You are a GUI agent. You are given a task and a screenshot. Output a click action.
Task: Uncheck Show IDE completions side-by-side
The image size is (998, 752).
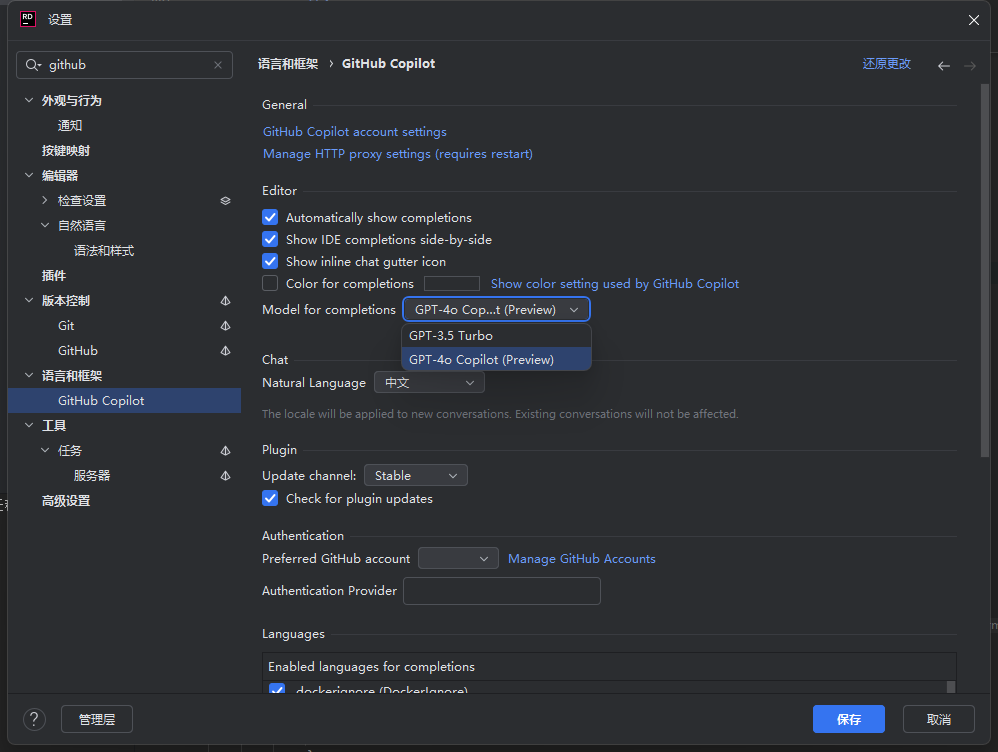[270, 239]
